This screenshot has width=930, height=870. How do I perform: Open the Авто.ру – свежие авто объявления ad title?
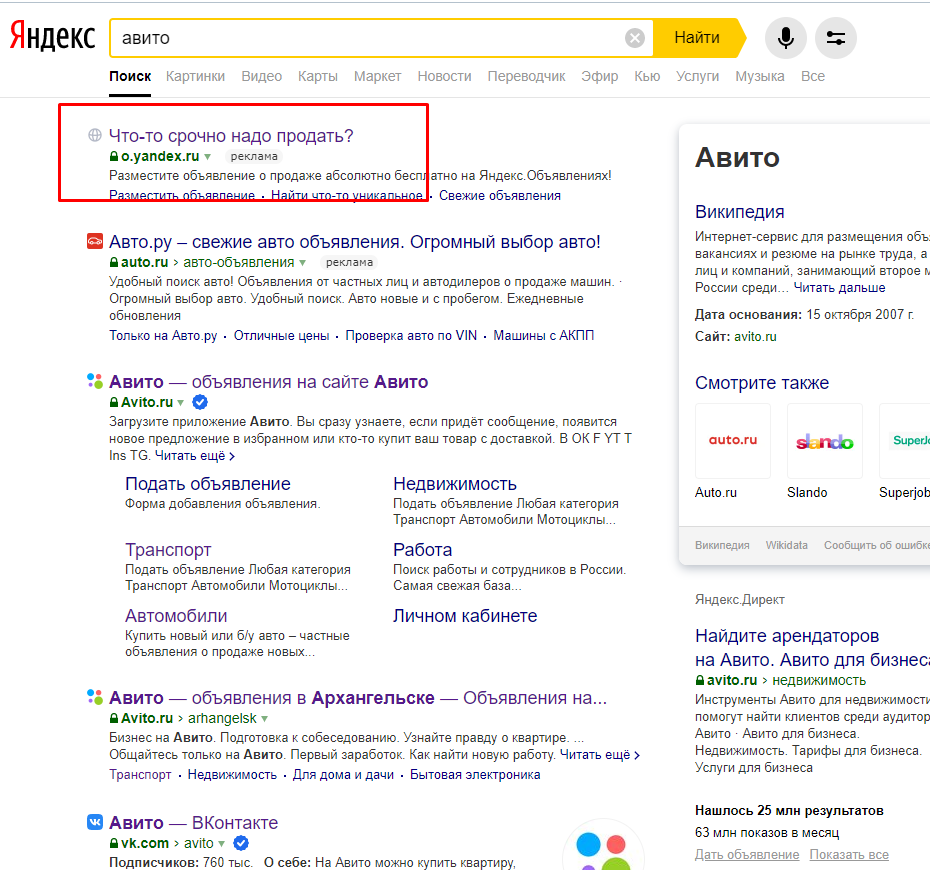coord(355,242)
